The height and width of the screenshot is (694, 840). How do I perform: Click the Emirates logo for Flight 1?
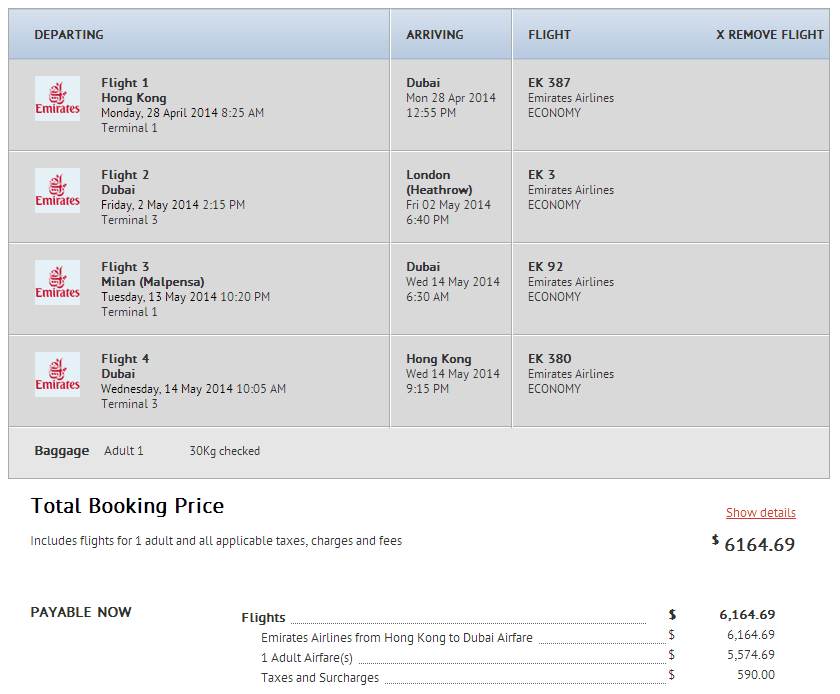(57, 99)
